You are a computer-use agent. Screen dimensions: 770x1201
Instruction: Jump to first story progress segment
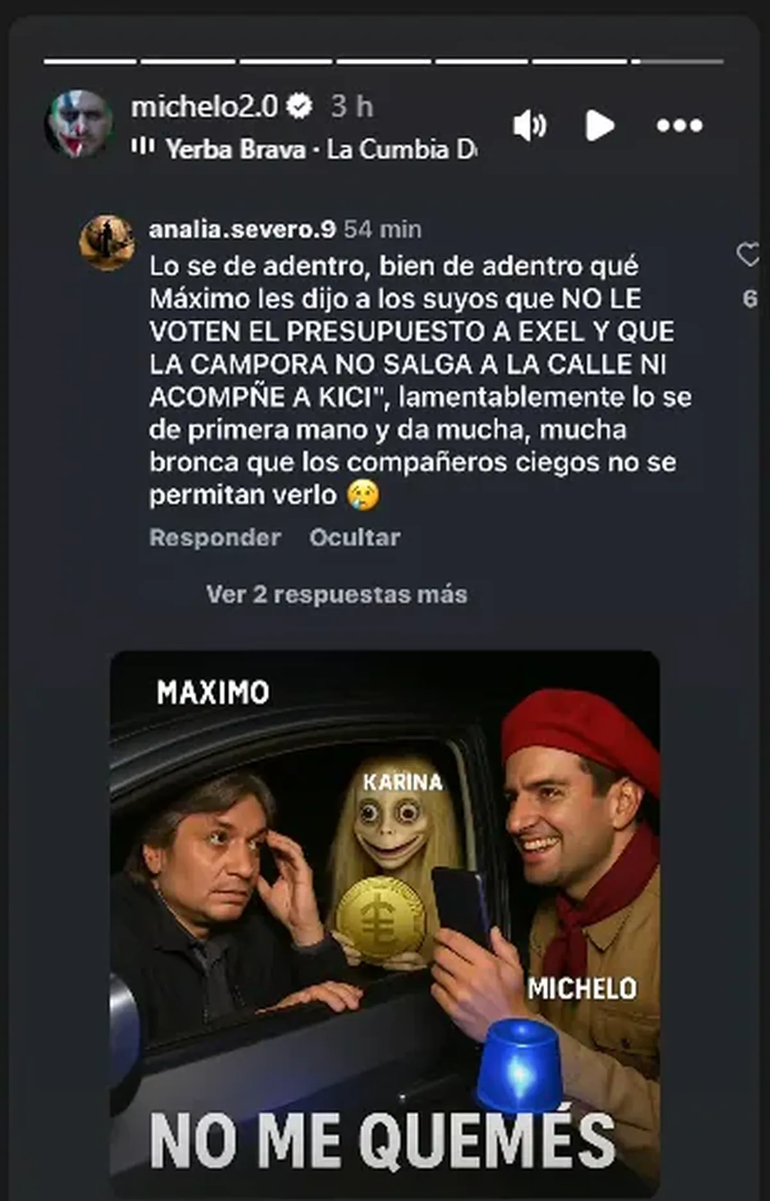pyautogui.click(x=90, y=62)
